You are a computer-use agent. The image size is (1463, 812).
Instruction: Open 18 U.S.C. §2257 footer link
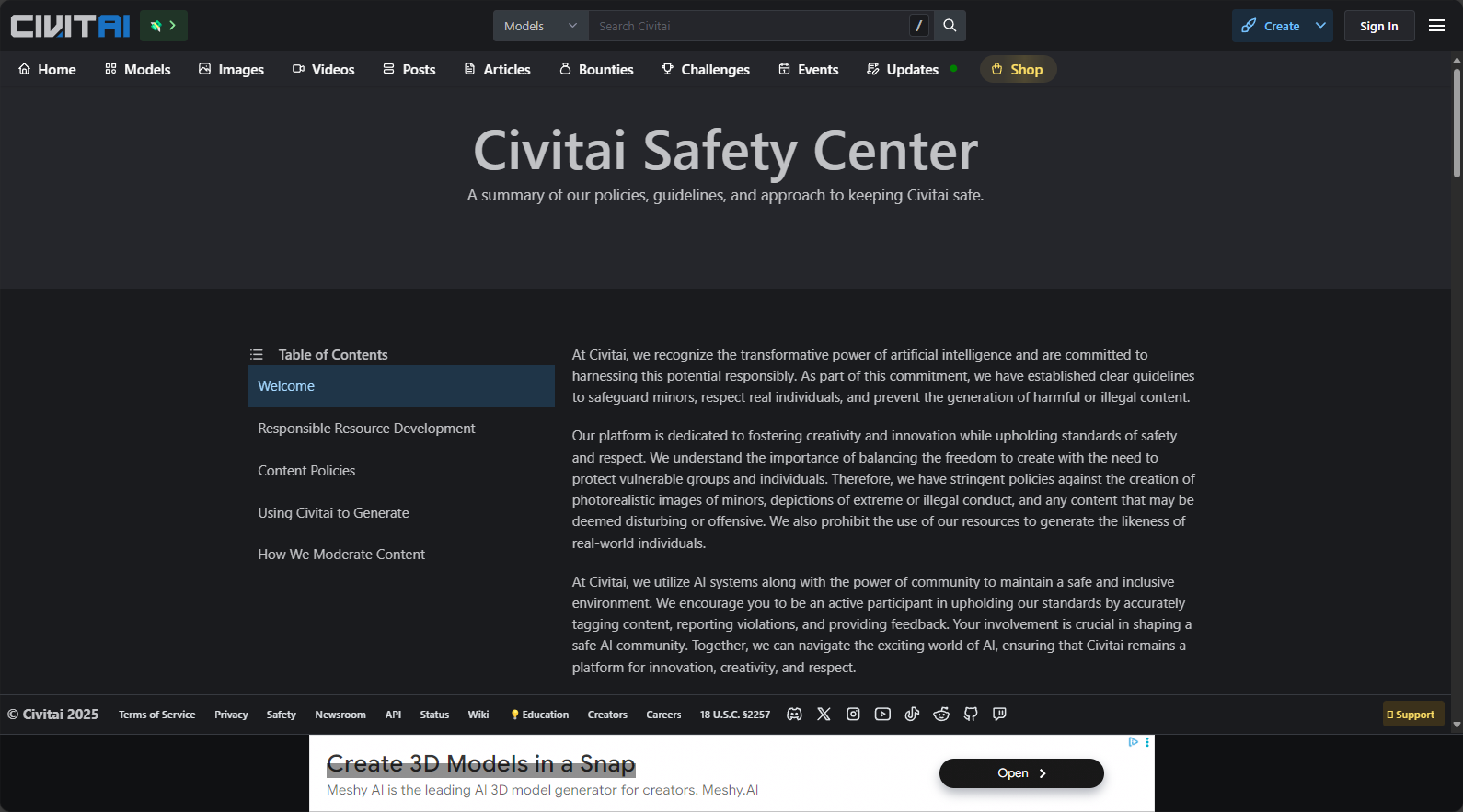[735, 715]
